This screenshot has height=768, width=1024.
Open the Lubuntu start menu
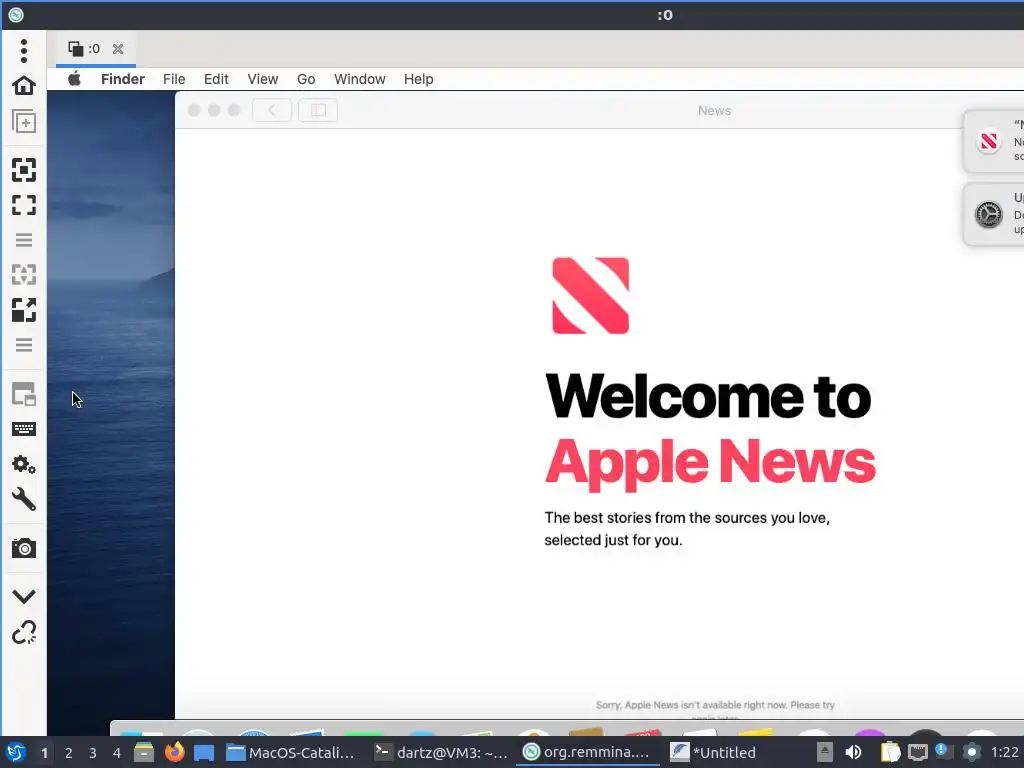pyautogui.click(x=16, y=752)
